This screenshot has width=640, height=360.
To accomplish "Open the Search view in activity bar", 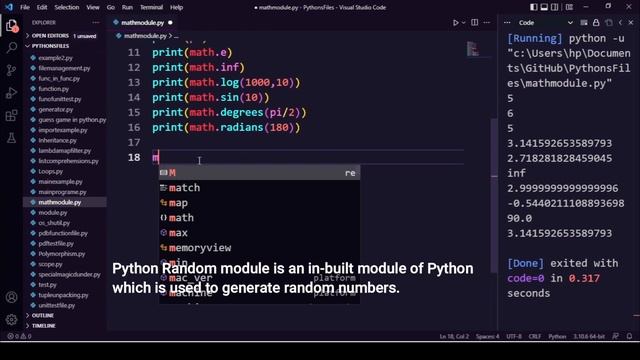I will [11, 48].
